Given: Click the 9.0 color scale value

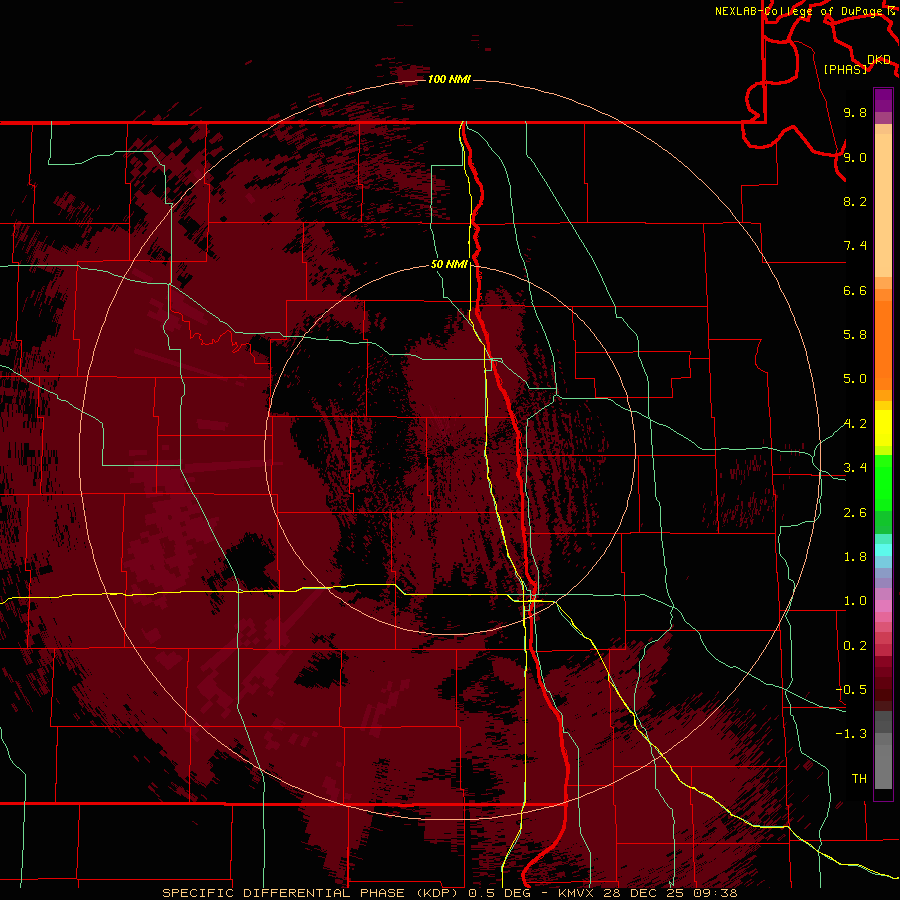Looking at the screenshot, I should click(x=855, y=157).
